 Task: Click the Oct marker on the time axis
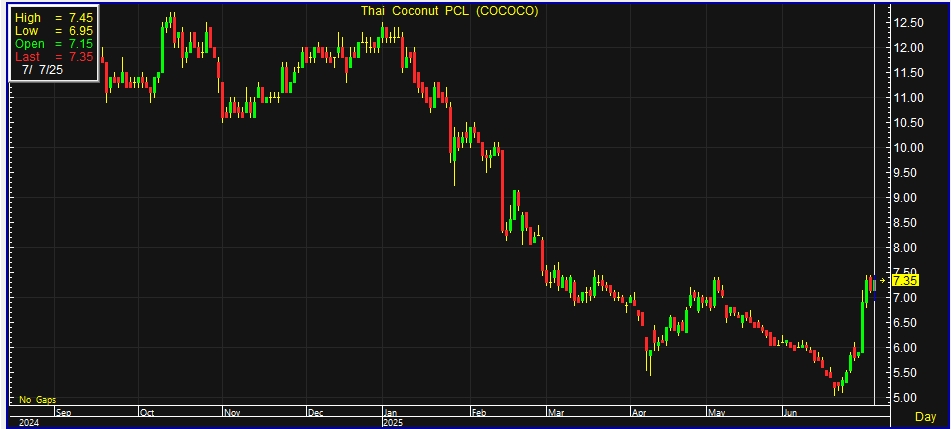[x=146, y=411]
